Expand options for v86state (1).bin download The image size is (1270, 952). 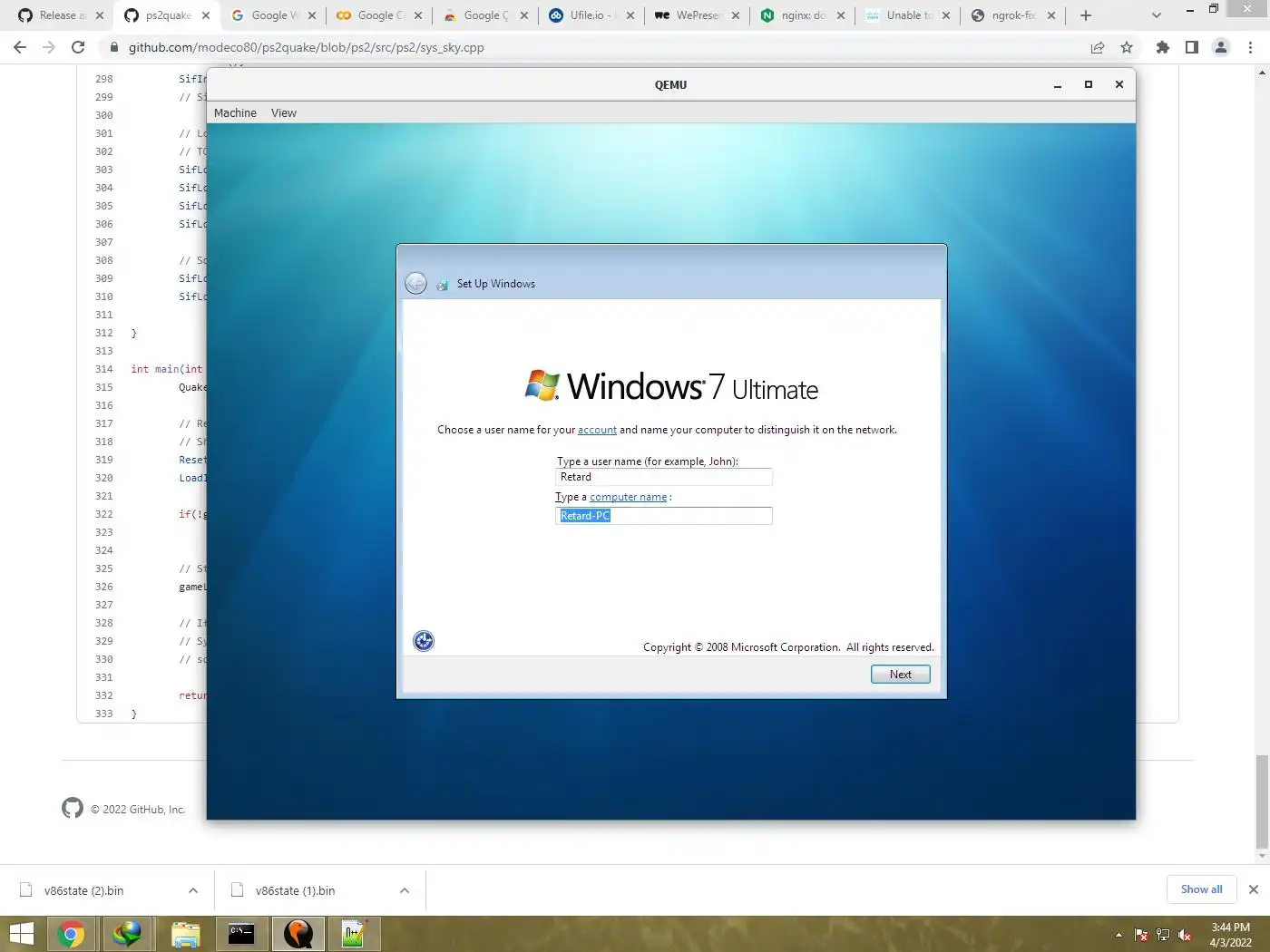[x=405, y=890]
